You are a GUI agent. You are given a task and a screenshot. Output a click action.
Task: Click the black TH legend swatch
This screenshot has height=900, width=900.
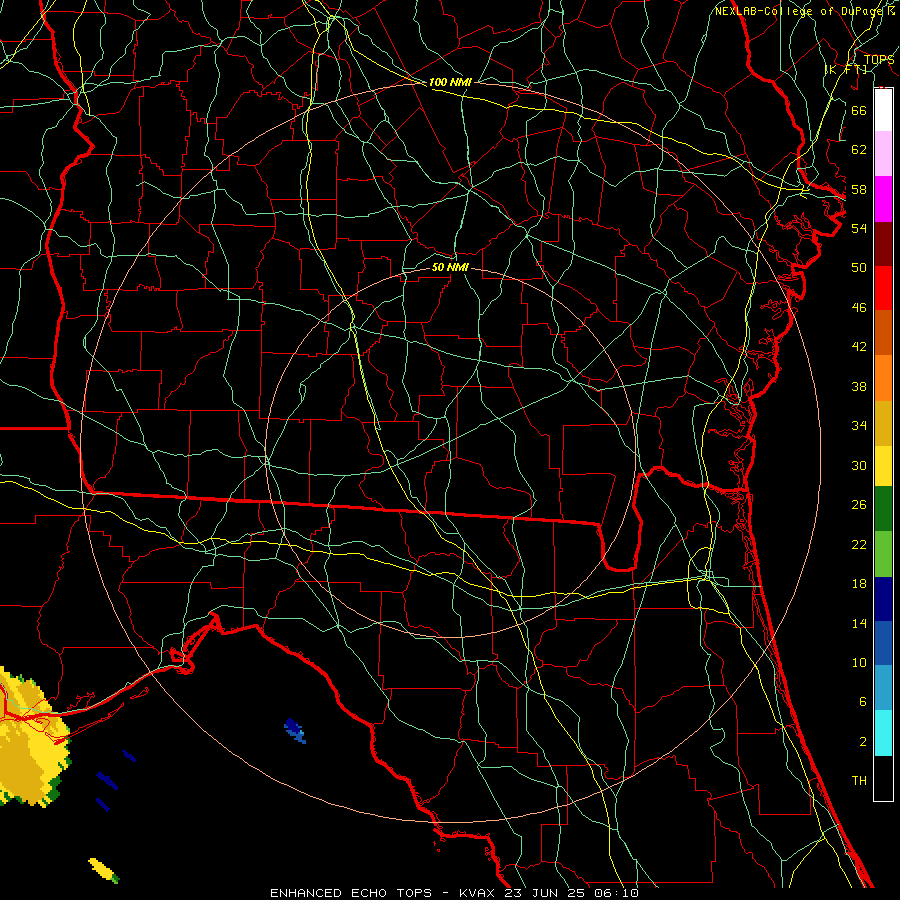click(883, 778)
